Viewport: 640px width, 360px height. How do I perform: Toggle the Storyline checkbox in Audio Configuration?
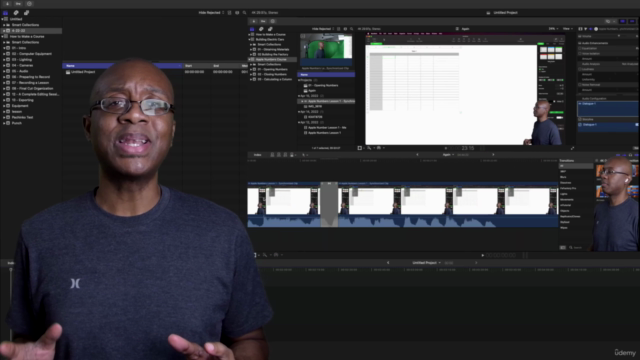point(580,119)
